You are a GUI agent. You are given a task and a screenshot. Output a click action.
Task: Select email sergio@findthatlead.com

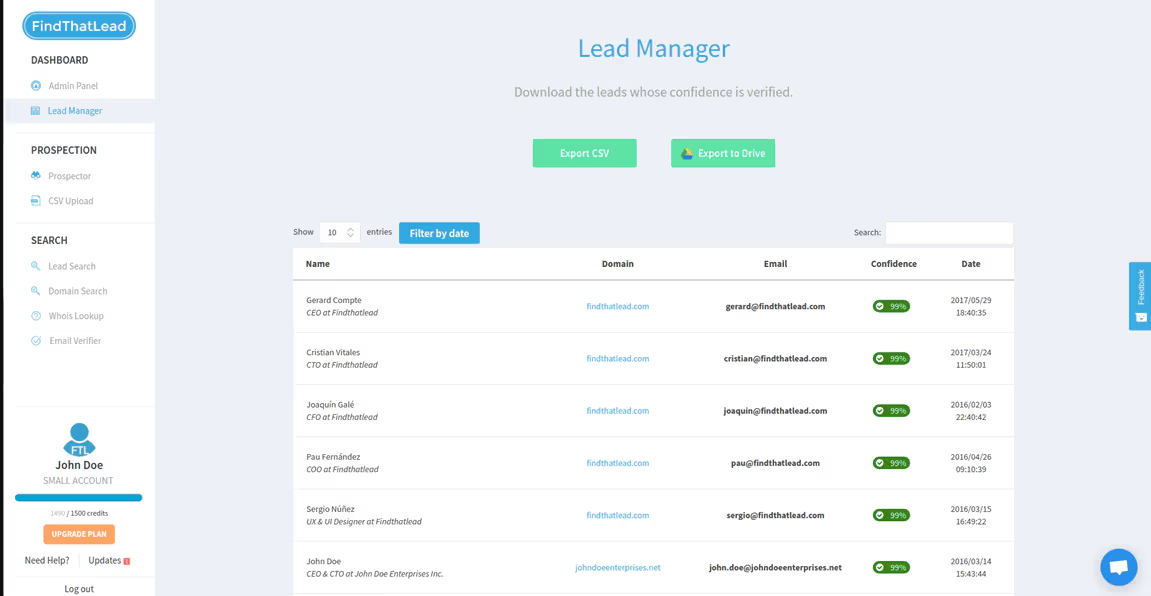[x=775, y=515]
